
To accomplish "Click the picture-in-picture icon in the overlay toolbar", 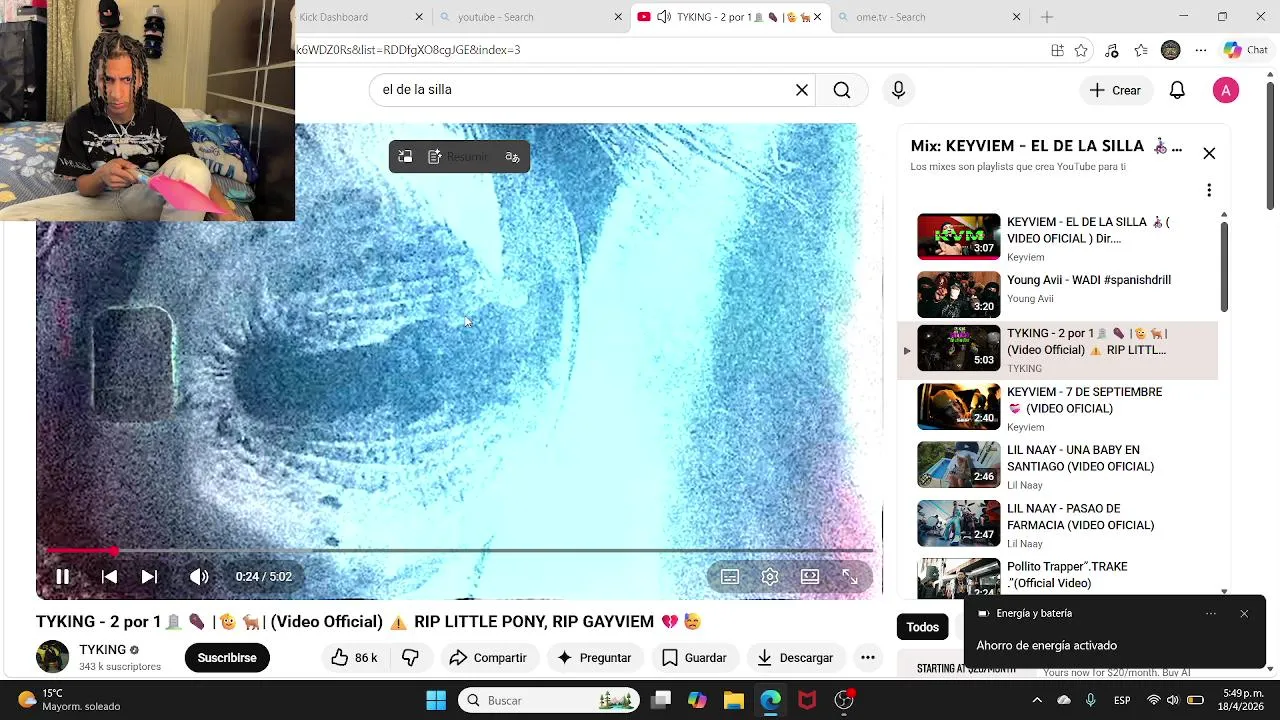I will 405,157.
